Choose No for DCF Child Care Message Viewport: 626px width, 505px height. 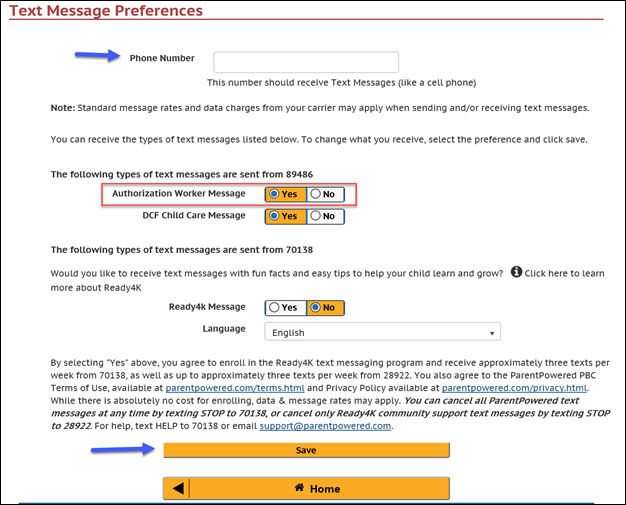click(x=325, y=216)
